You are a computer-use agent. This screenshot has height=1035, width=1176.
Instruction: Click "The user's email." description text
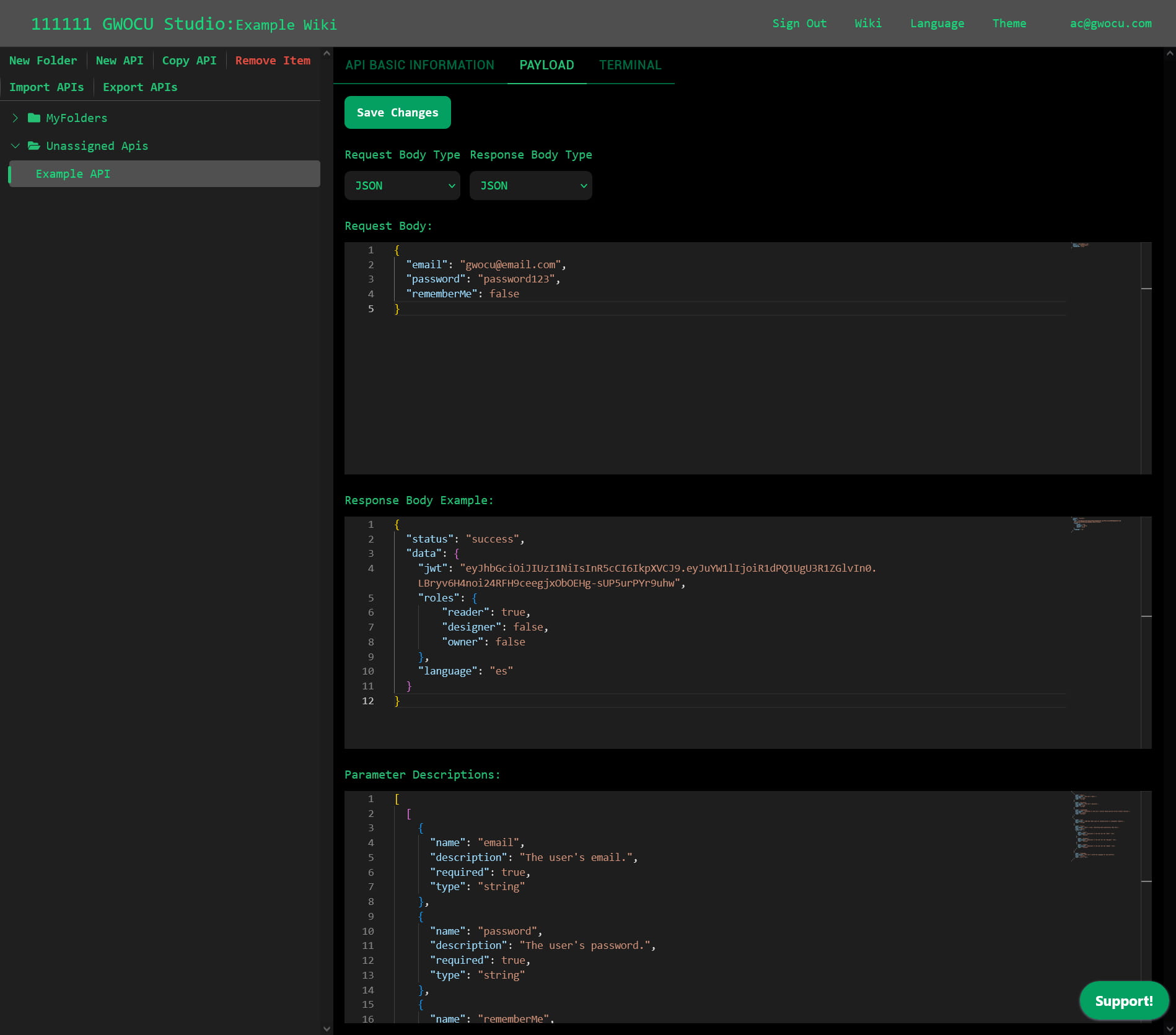576,857
